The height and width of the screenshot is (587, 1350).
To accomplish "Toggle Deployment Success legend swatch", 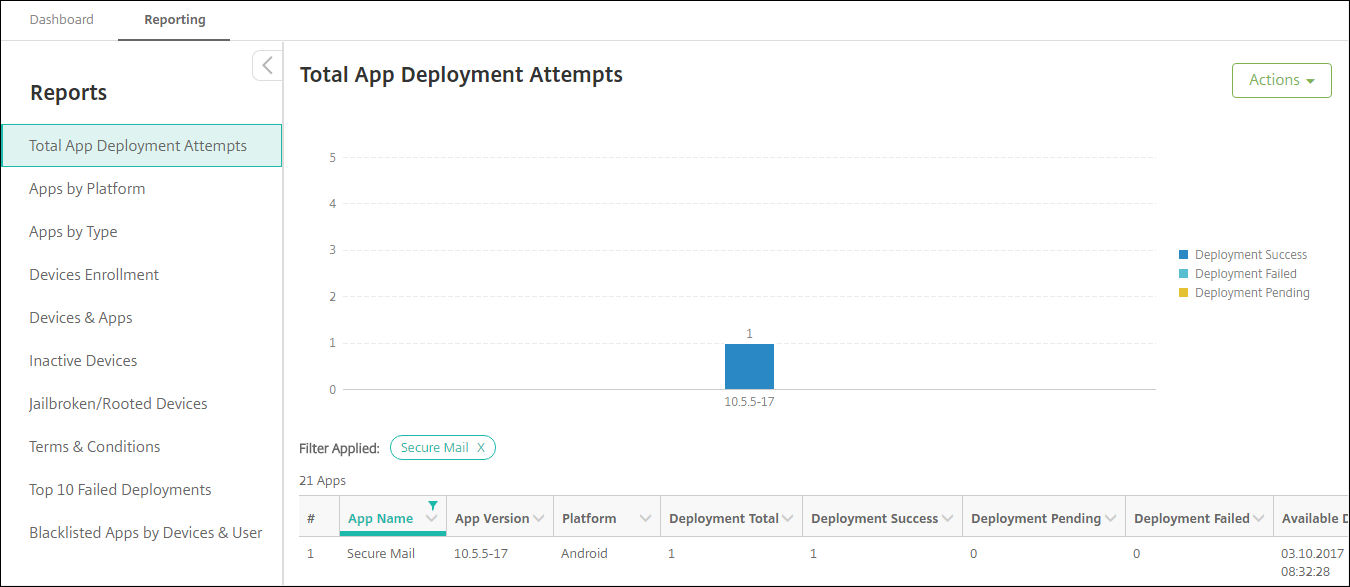I will coord(1184,255).
